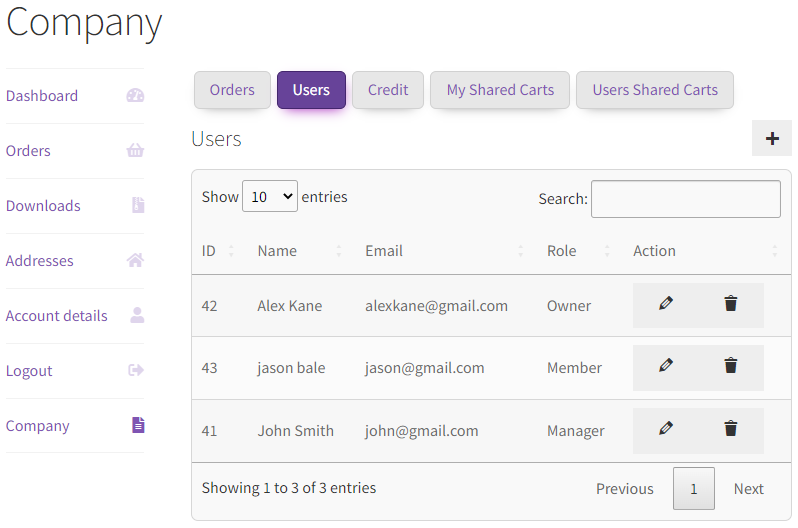Viewport: 798px width, 528px height.
Task: Click the Manager role cell
Action: pyautogui.click(x=576, y=431)
